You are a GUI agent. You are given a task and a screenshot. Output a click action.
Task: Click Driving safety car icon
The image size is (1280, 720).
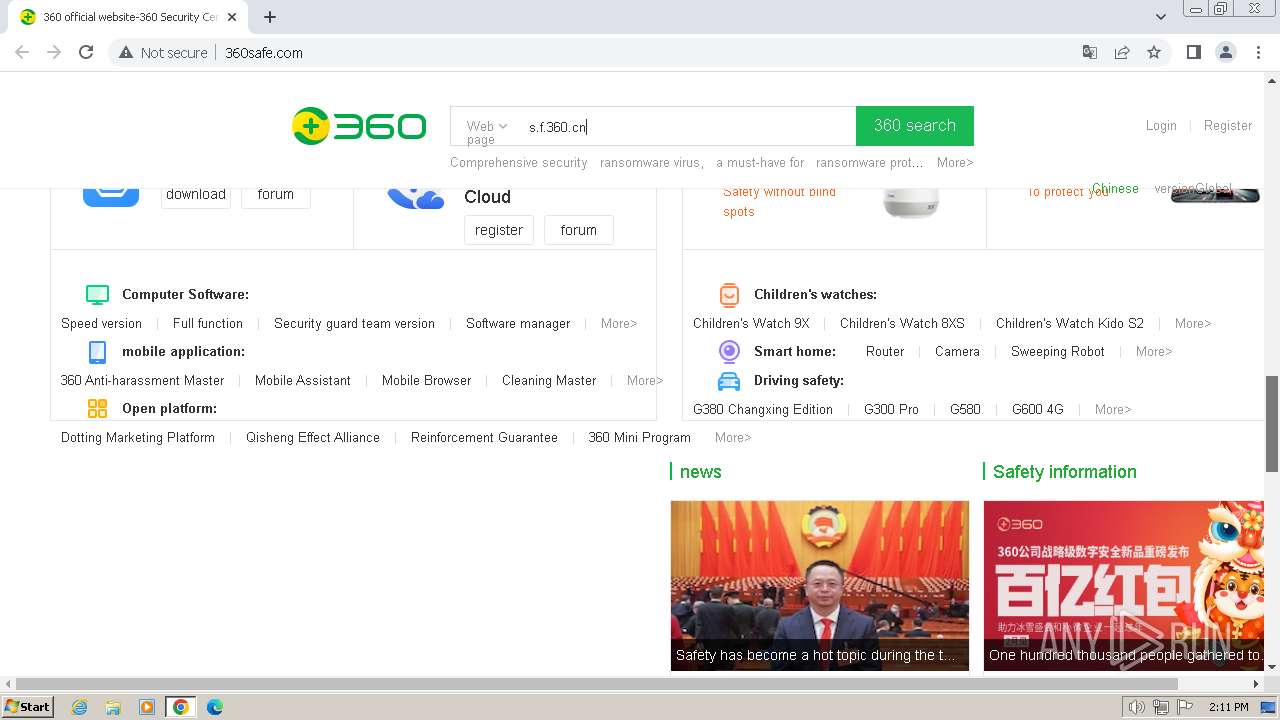click(729, 380)
